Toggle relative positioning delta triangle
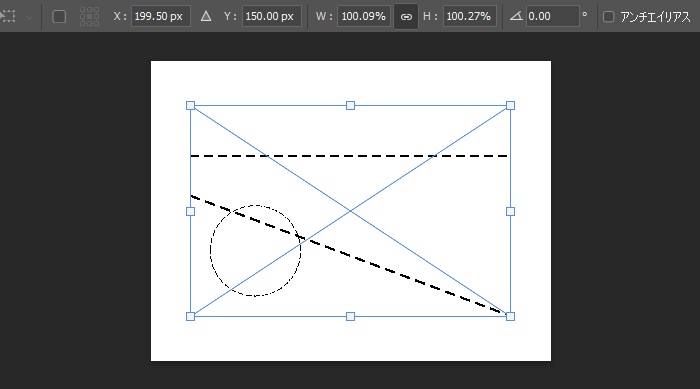Screen dimensions: 700x389 click(206, 17)
